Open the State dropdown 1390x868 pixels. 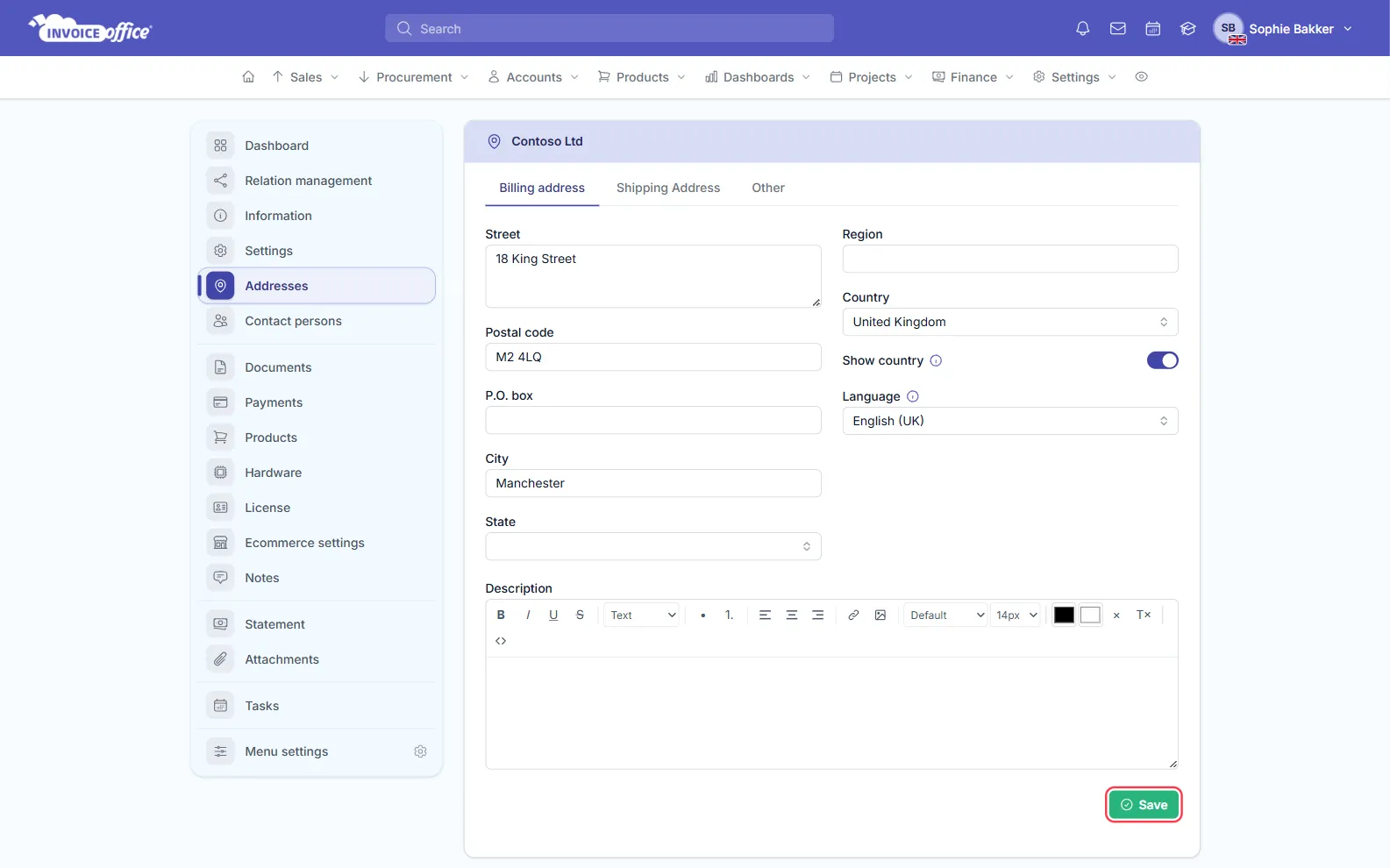pyautogui.click(x=652, y=546)
